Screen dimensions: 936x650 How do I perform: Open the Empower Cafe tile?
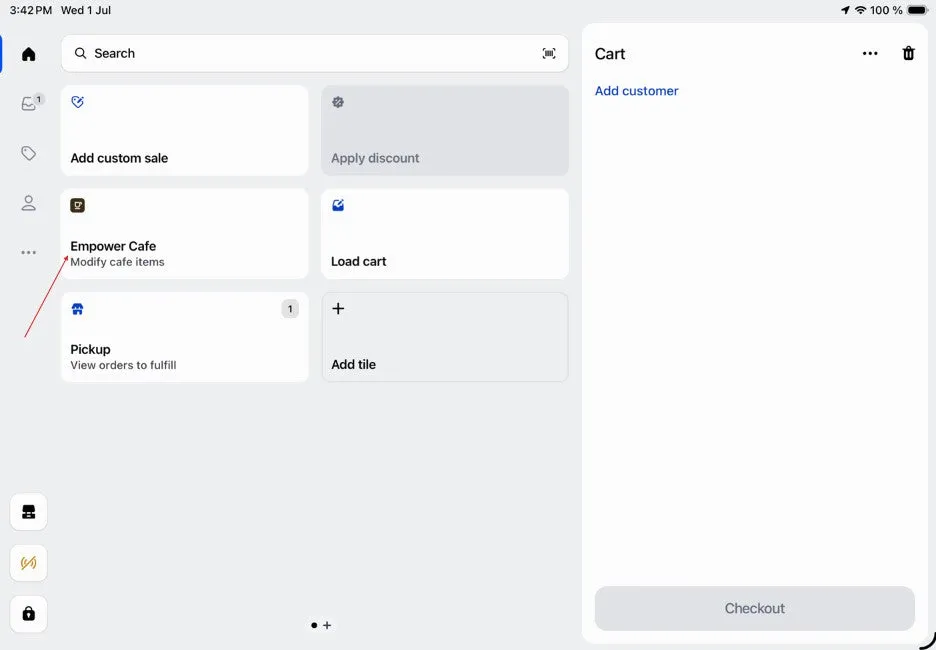point(184,234)
